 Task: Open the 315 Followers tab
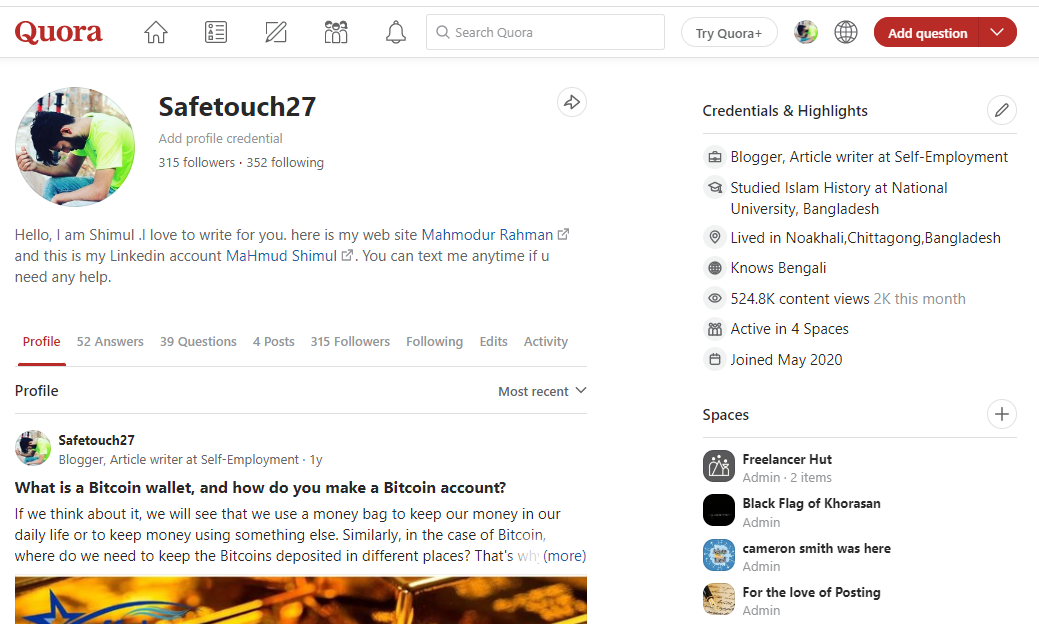coord(350,342)
